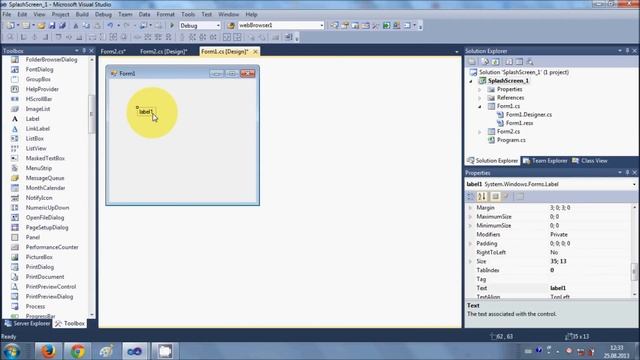Screen dimensions: 640x360
Task: Open the Windows Start menu
Action: pos(11,351)
